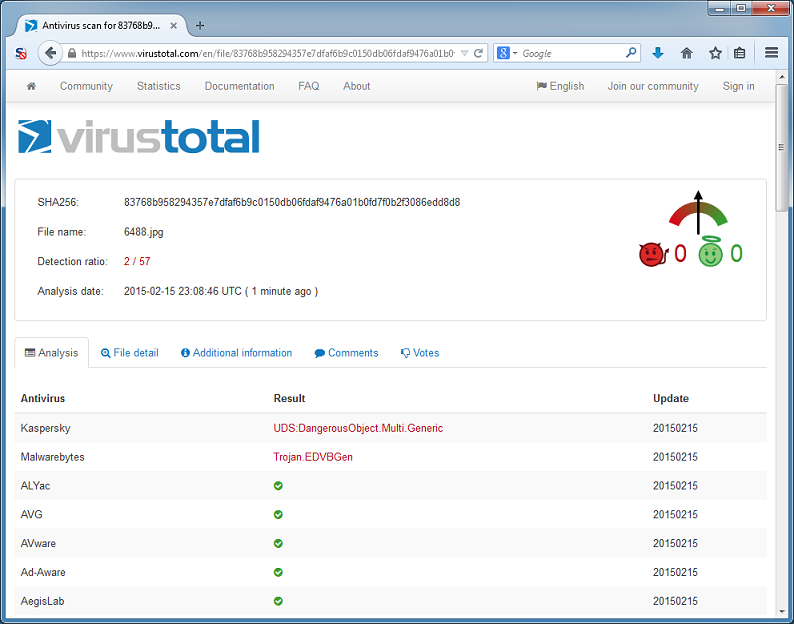Image resolution: width=794 pixels, height=624 pixels.
Task: Open the Documentation link in navbar
Action: pos(239,86)
